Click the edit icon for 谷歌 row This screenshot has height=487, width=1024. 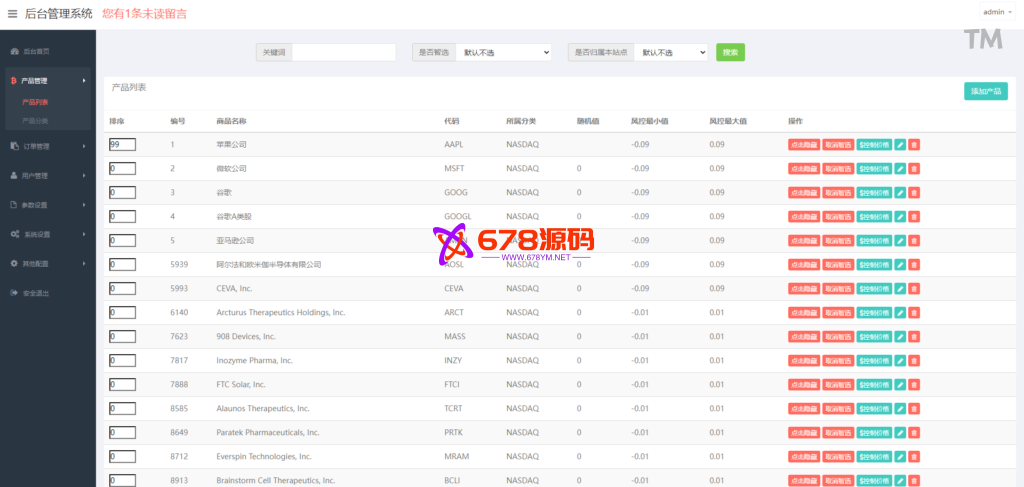coord(900,193)
